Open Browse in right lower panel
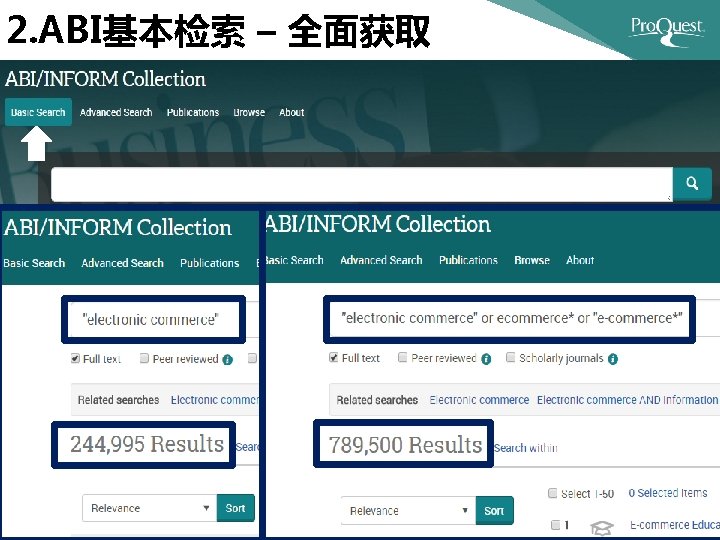Viewport: 720px width, 540px height. (x=532, y=260)
